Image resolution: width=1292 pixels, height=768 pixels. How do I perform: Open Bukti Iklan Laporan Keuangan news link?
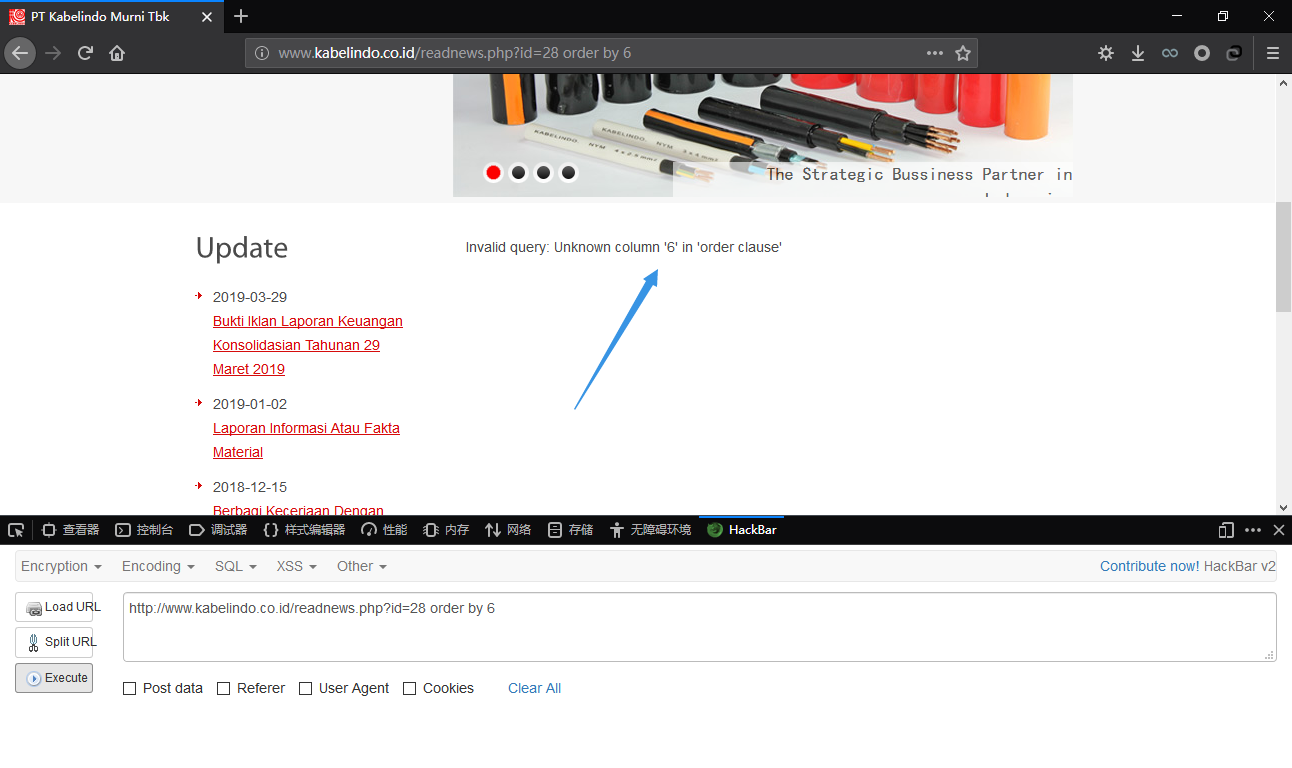308,345
